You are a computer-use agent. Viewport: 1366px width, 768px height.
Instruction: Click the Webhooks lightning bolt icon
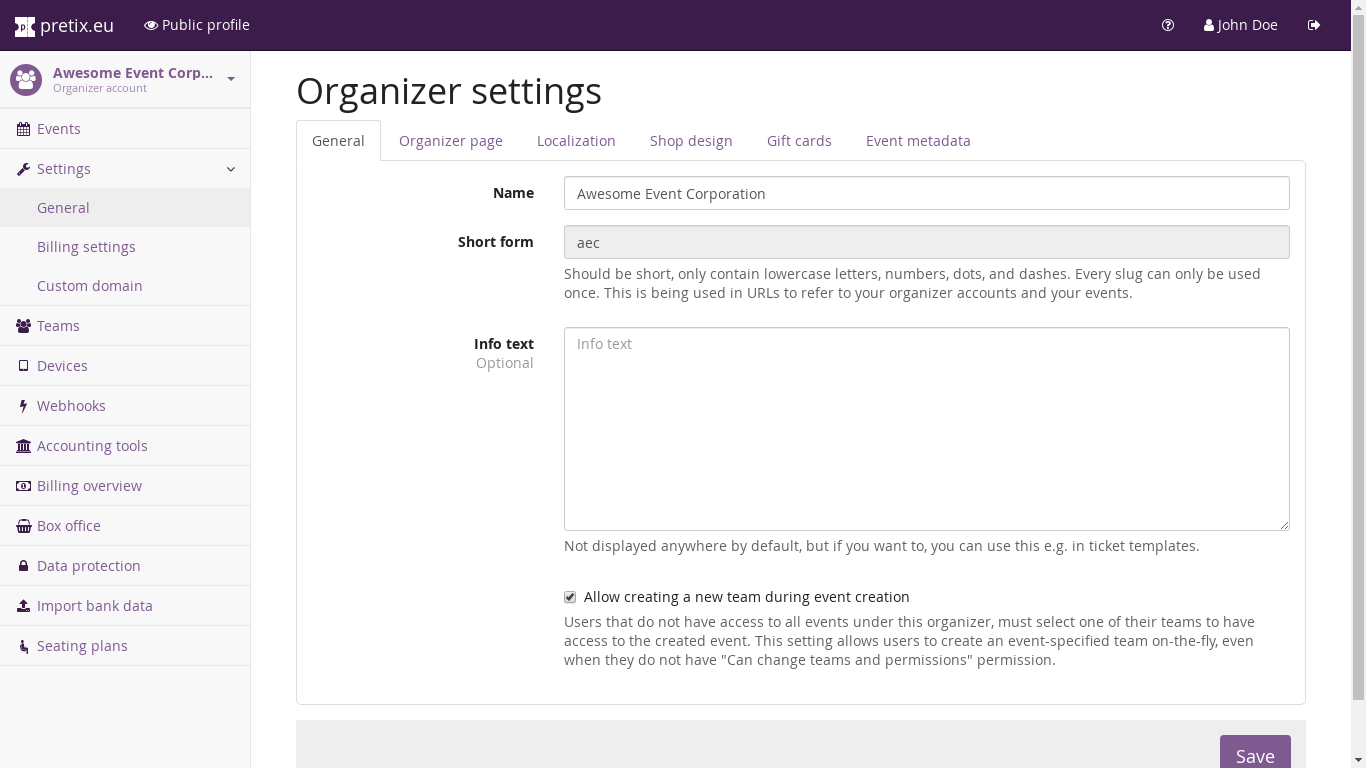point(23,406)
